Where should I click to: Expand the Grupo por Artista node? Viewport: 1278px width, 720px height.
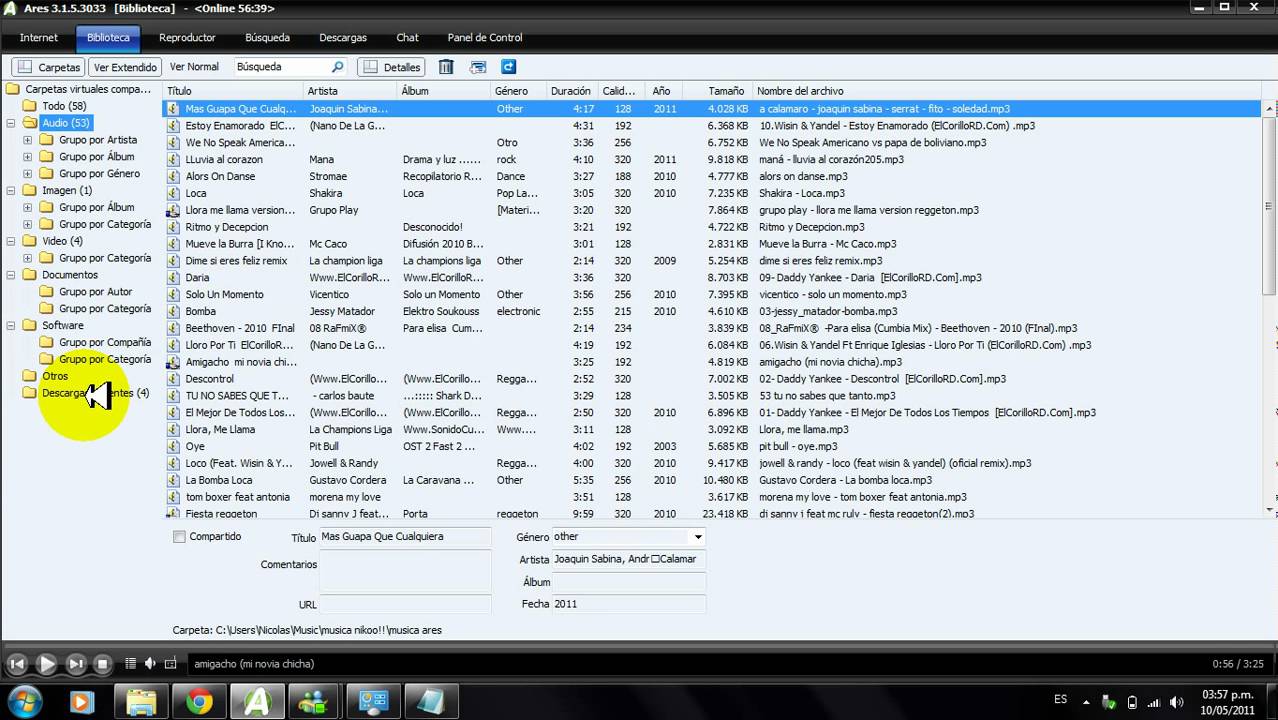tap(28, 140)
